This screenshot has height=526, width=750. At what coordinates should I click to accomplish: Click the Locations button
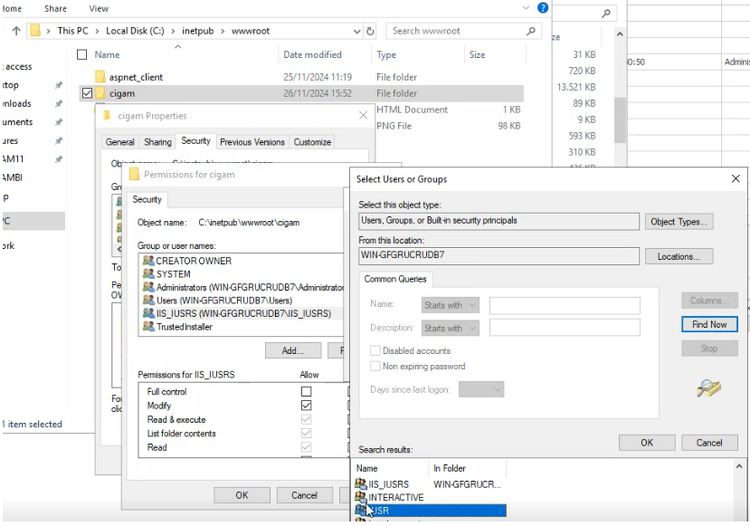679,256
